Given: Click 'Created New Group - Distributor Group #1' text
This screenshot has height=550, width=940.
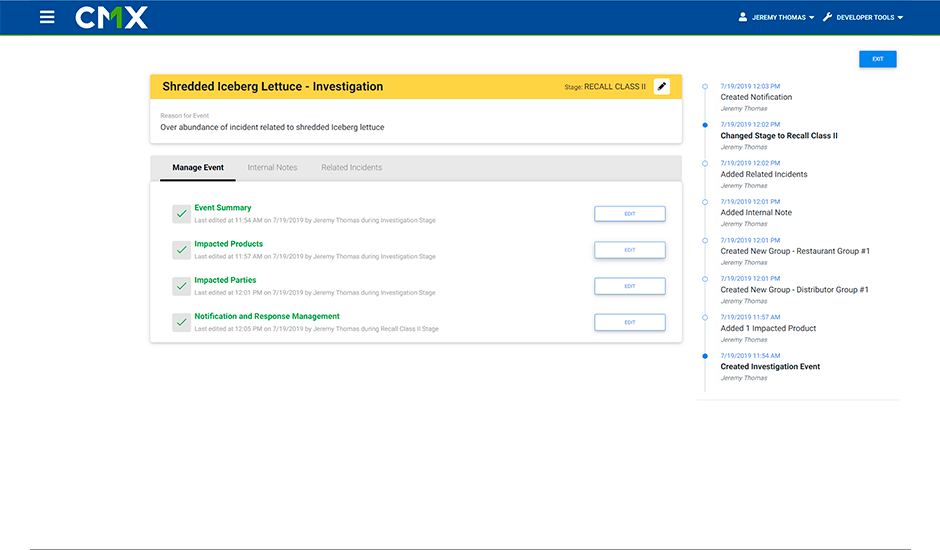Looking at the screenshot, I should 794,290.
